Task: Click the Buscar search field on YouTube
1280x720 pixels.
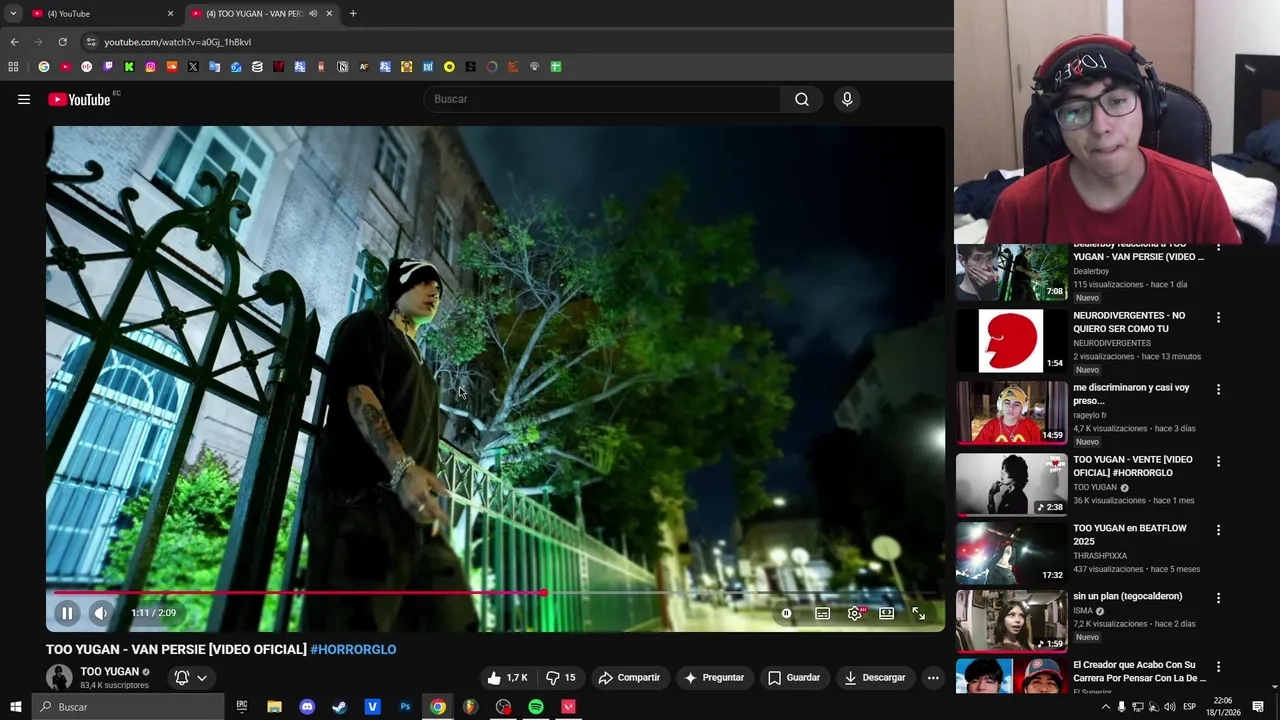Action: tap(603, 99)
